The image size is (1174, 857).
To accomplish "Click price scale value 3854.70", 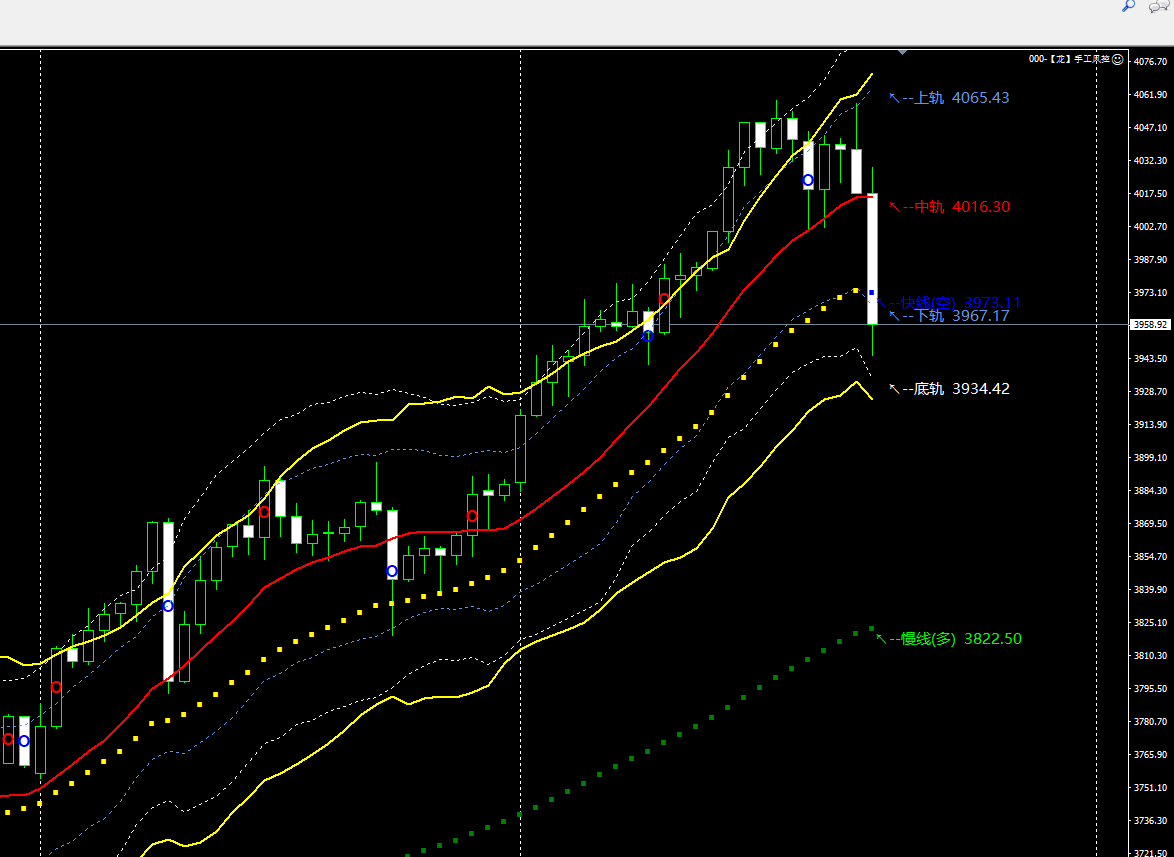I will click(x=1151, y=556).
